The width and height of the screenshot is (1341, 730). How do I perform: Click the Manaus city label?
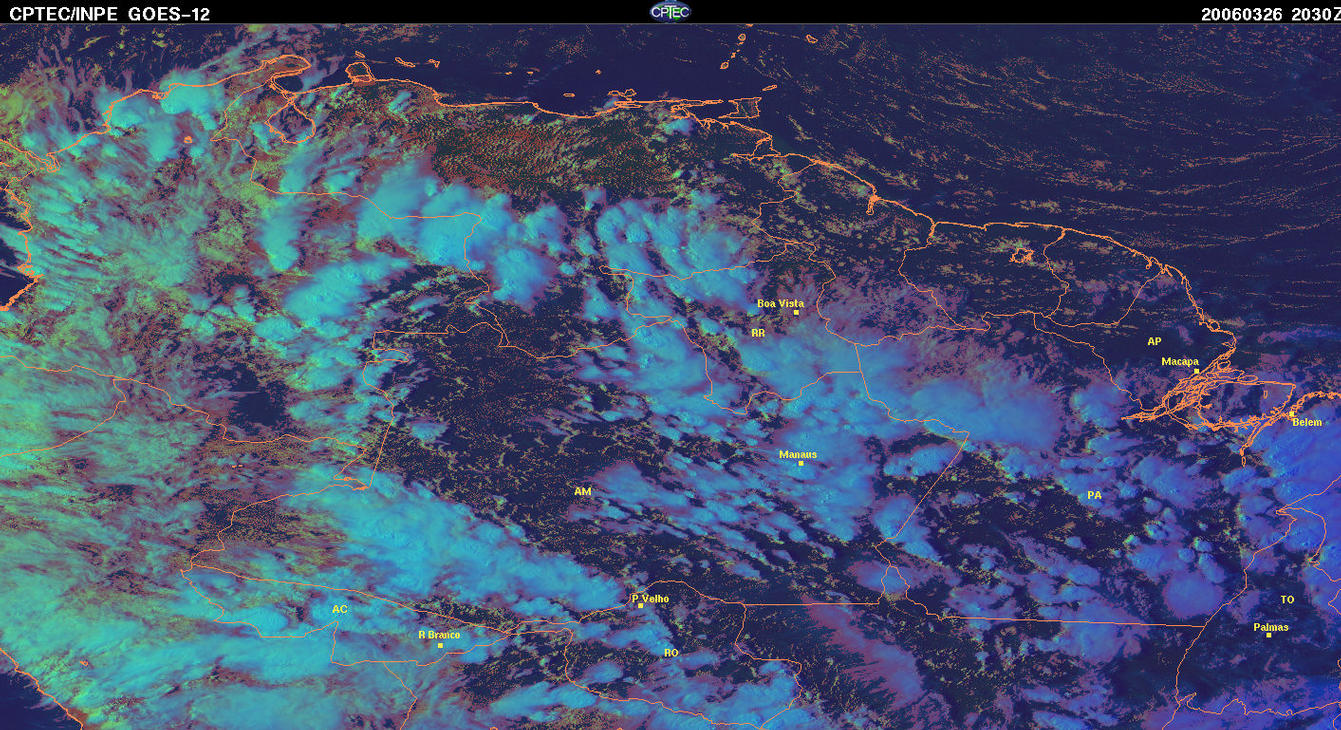tap(798, 454)
